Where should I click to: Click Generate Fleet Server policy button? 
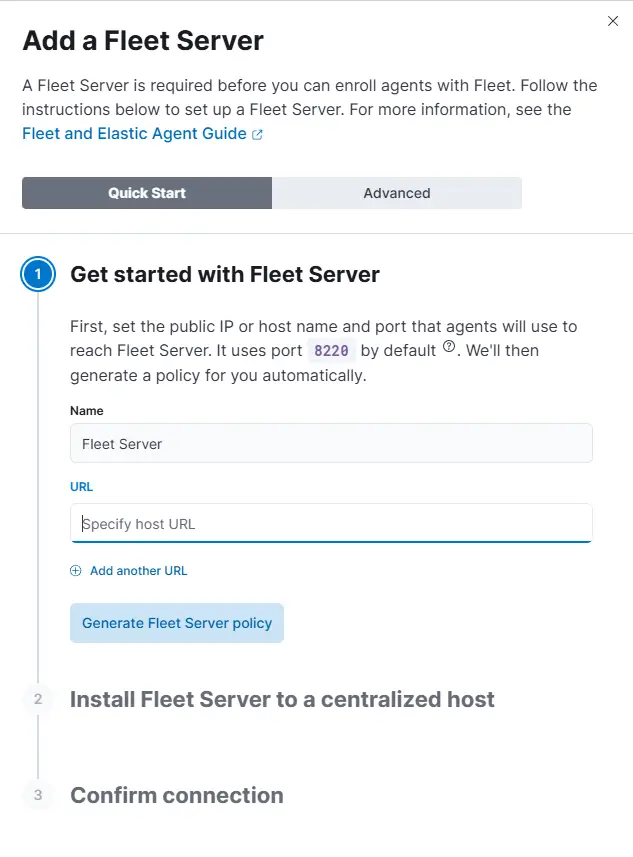(177, 623)
